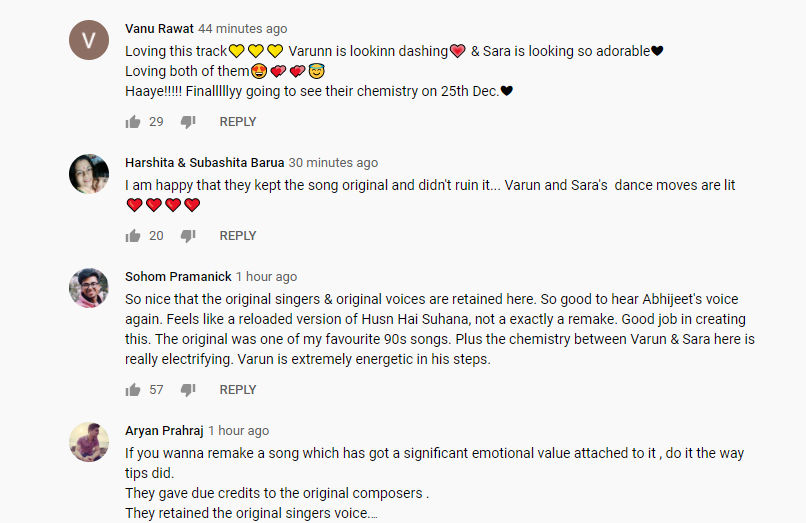This screenshot has height=523, width=806.
Task: Click the '30 minutes ago' timestamp
Action: click(x=333, y=163)
